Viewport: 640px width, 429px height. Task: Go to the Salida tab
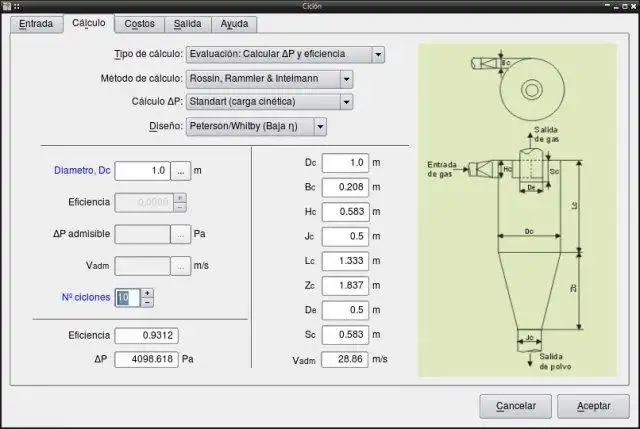[187, 24]
